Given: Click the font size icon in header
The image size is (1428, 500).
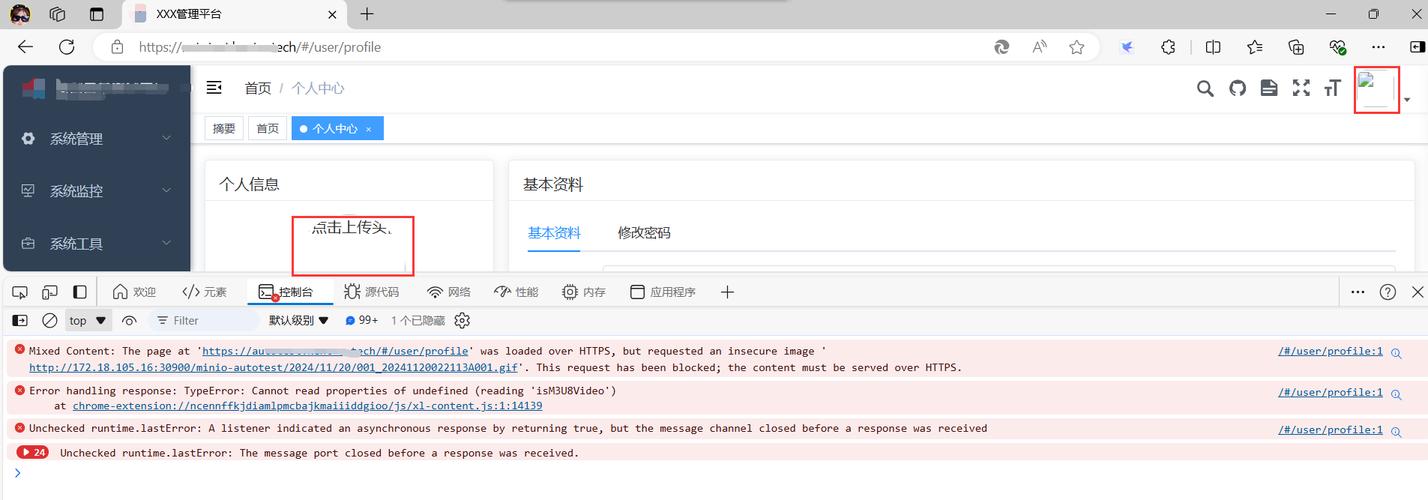Looking at the screenshot, I should pyautogui.click(x=1331, y=88).
